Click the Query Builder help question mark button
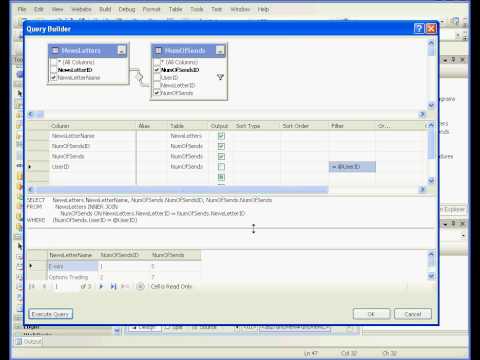The height and width of the screenshot is (360, 480). click(x=419, y=29)
